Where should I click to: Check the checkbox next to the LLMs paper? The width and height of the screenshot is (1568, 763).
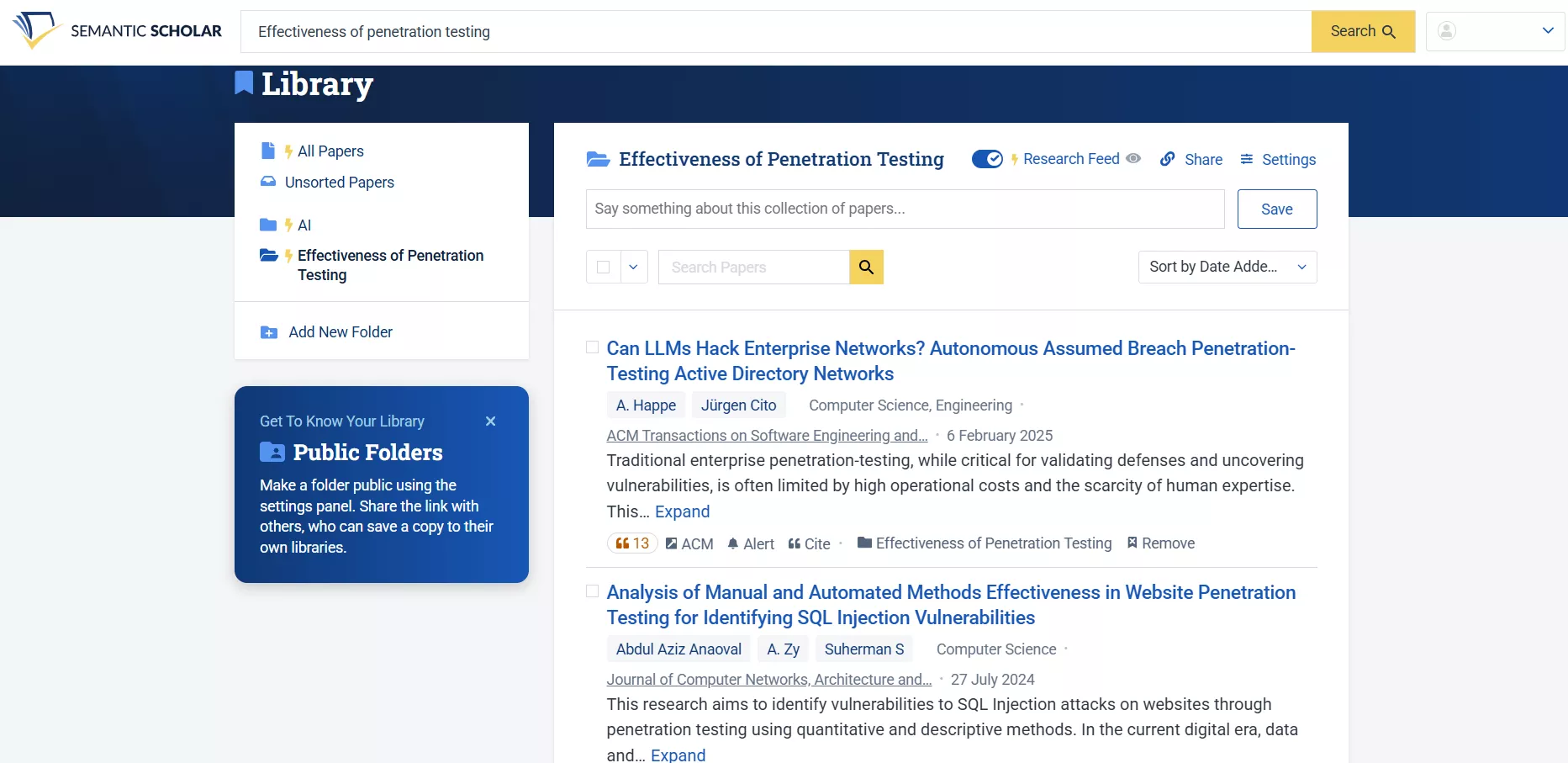click(592, 347)
